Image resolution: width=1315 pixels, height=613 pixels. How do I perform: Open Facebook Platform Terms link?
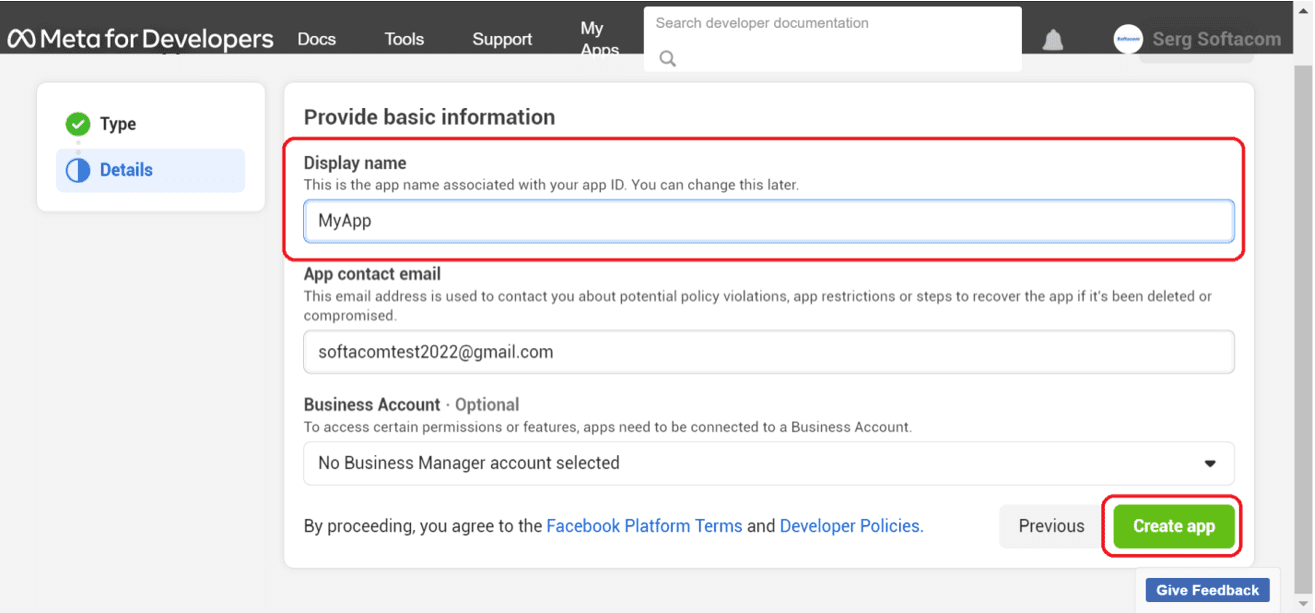click(644, 526)
